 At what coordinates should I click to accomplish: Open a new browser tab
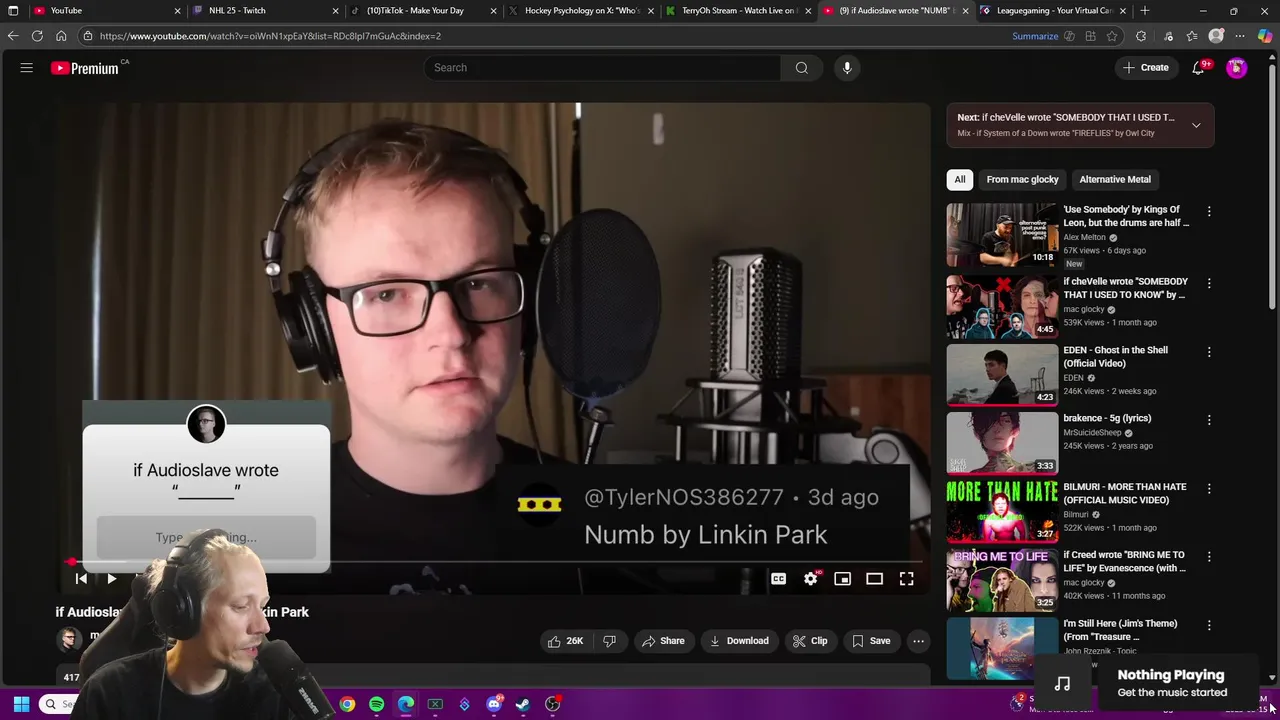coord(1145,10)
